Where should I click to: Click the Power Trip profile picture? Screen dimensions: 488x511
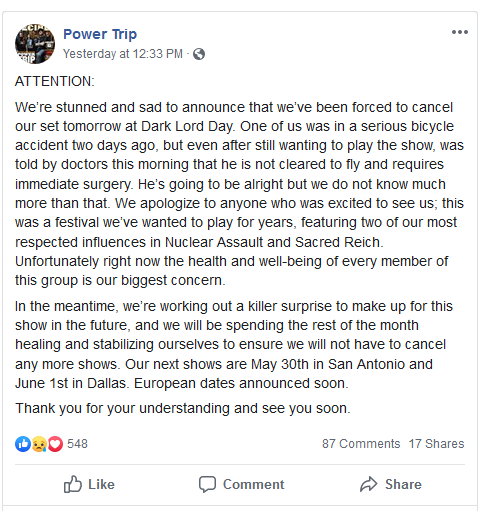pyautogui.click(x=35, y=44)
